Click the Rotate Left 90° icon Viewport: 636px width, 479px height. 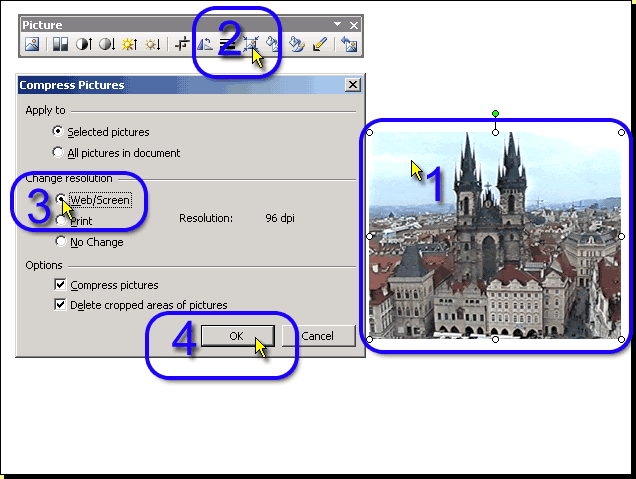pyautogui.click(x=205, y=44)
